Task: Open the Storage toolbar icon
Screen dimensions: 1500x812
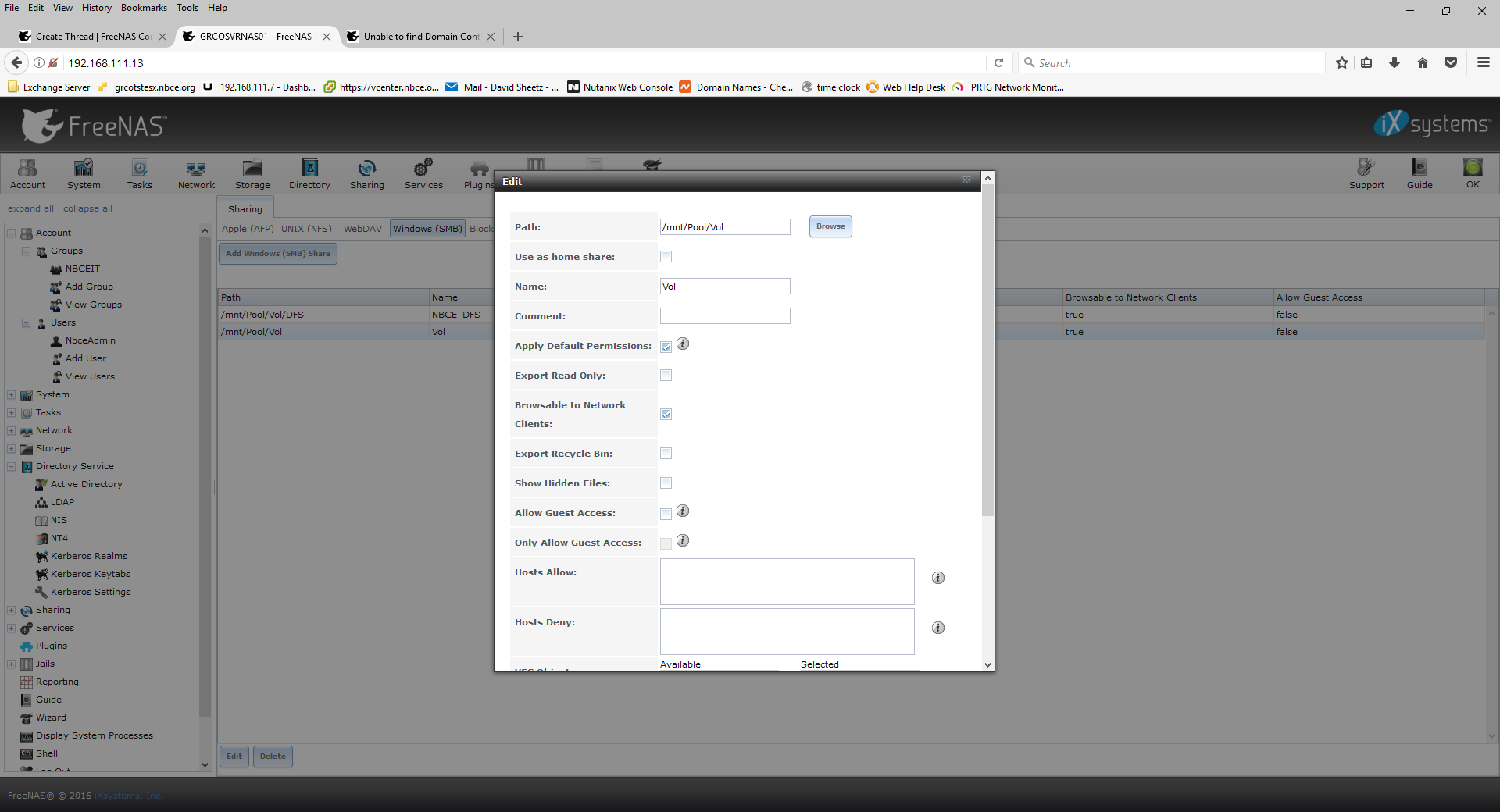Action: coord(252,174)
